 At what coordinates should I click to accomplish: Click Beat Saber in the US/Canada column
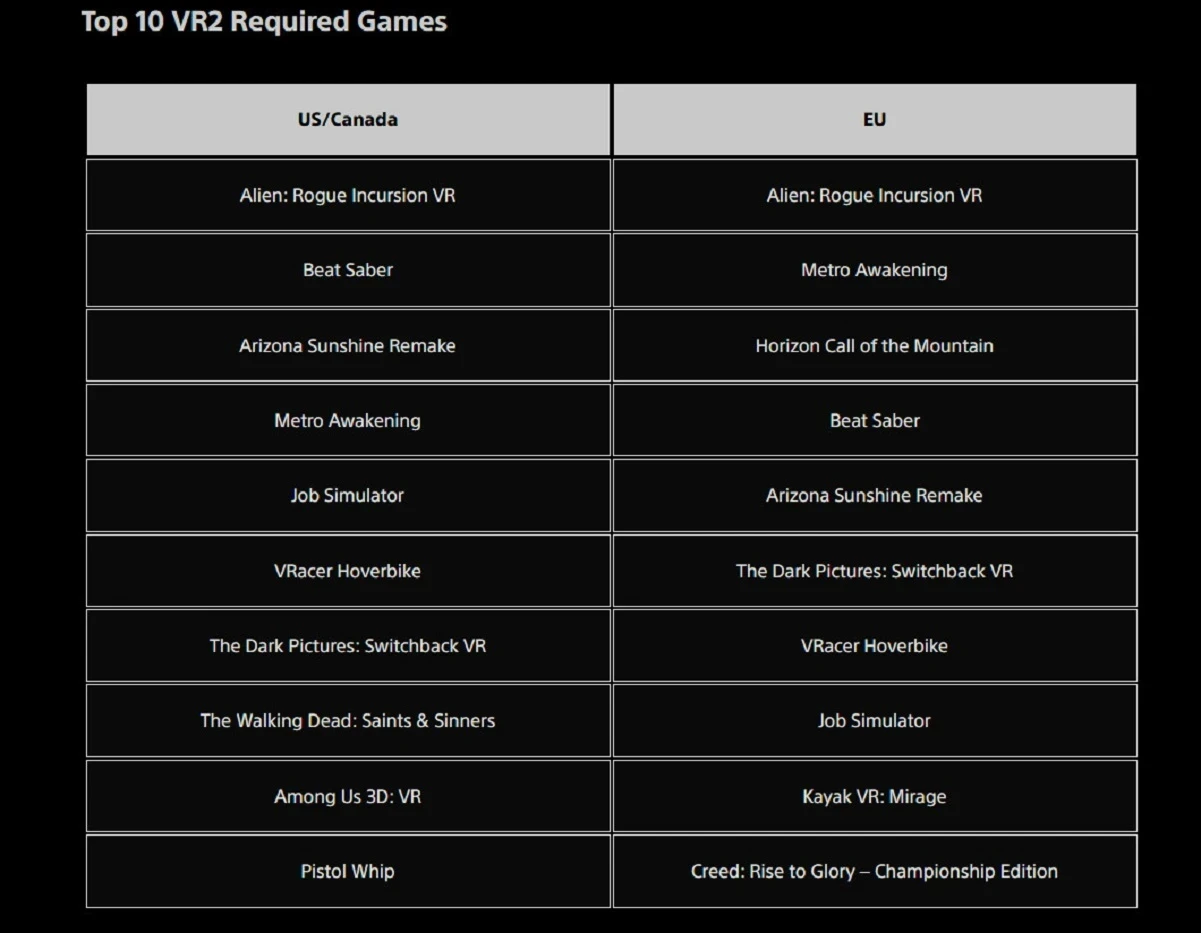click(x=347, y=270)
